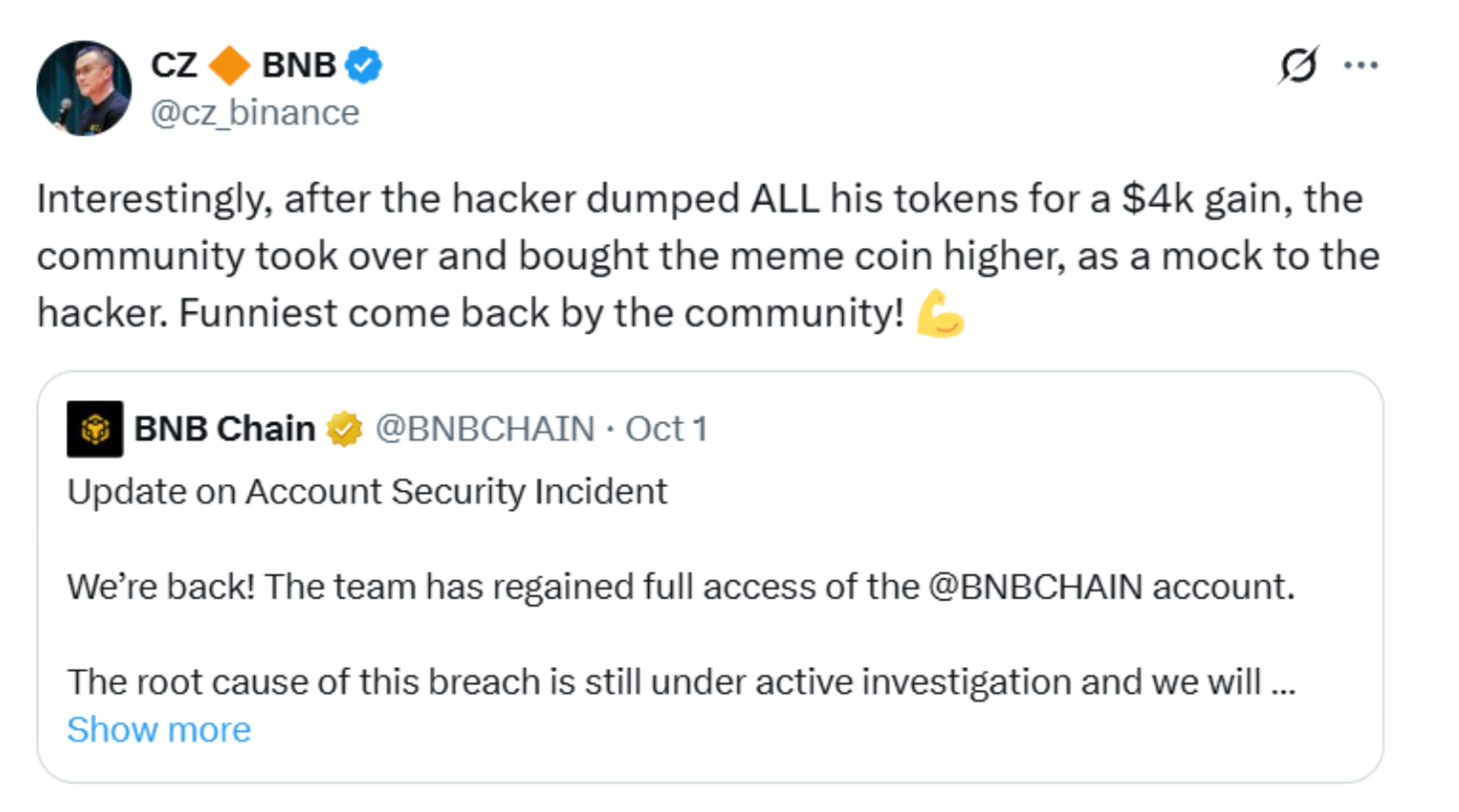The height and width of the screenshot is (812, 1459).
Task: Click CZ's profile avatar photo
Action: coord(84,88)
